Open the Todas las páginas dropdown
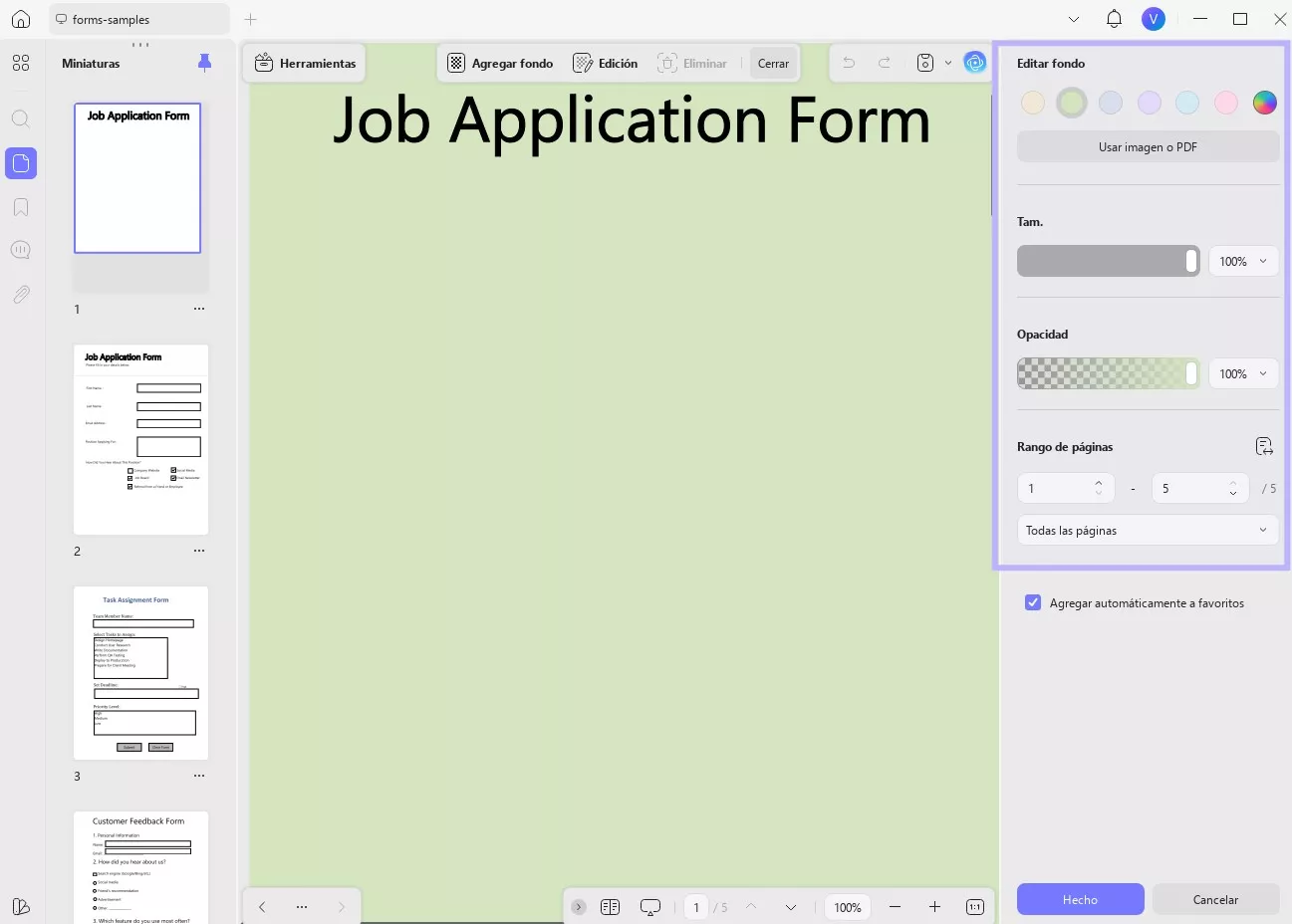The width and height of the screenshot is (1292, 924). point(1148,530)
